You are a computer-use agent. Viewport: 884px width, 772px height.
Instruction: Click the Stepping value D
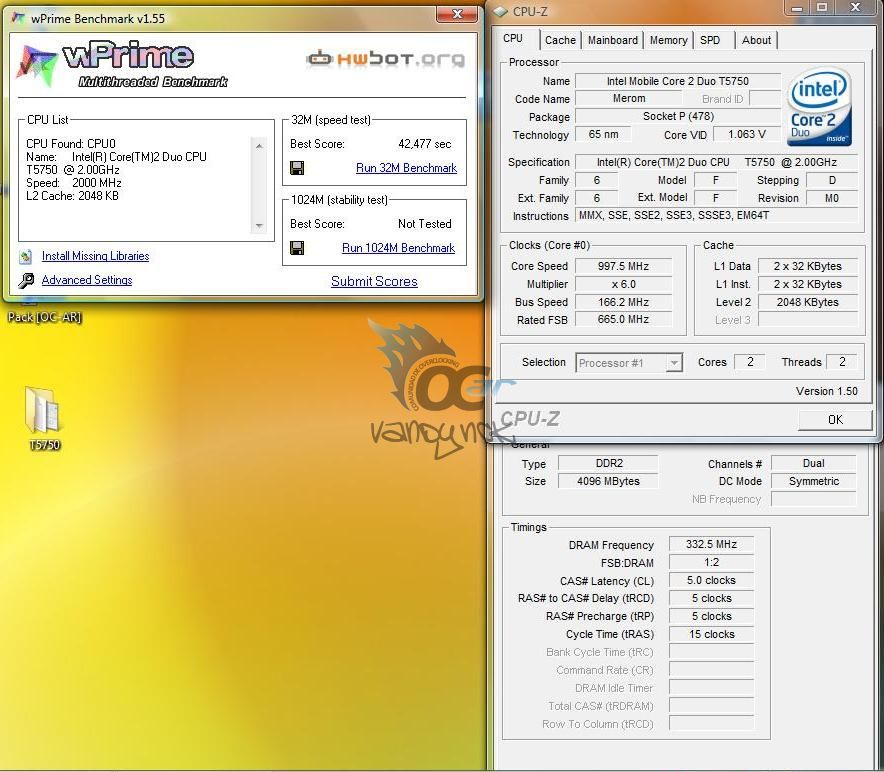[832, 180]
